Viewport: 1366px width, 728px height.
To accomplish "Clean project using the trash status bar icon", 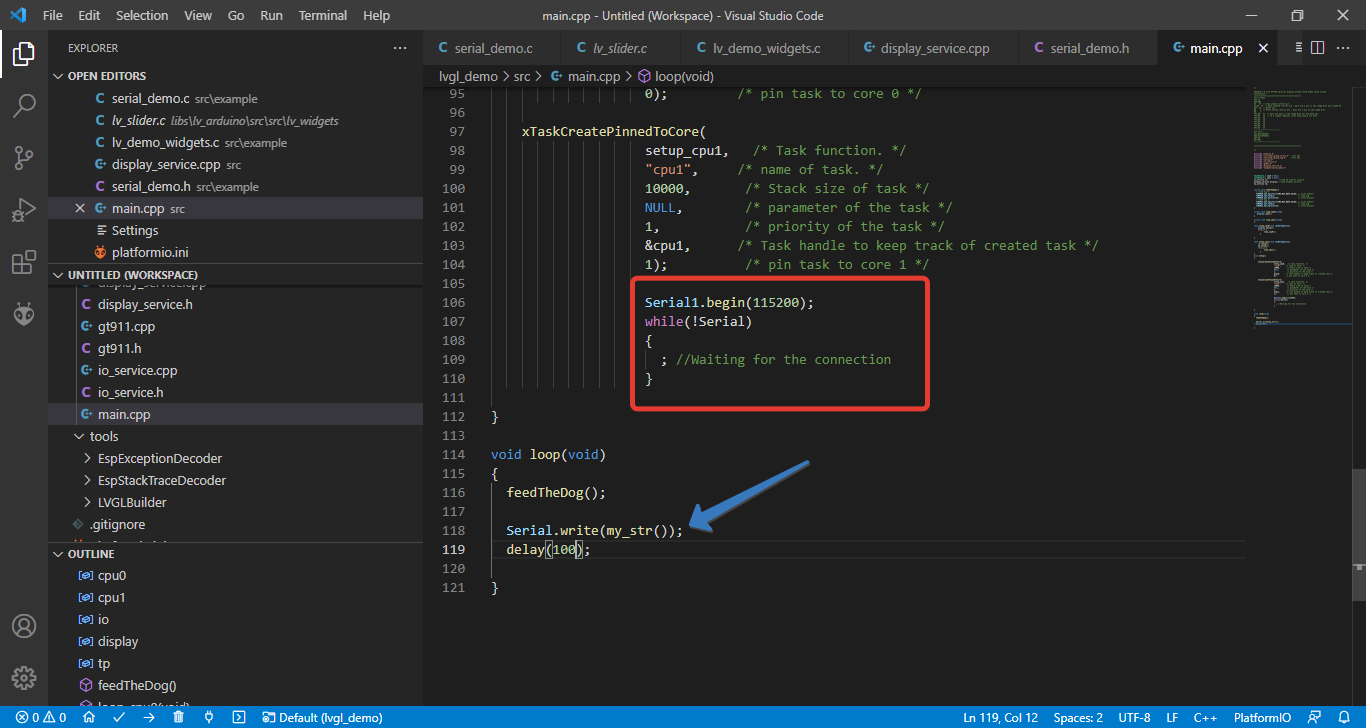I will pyautogui.click(x=177, y=717).
